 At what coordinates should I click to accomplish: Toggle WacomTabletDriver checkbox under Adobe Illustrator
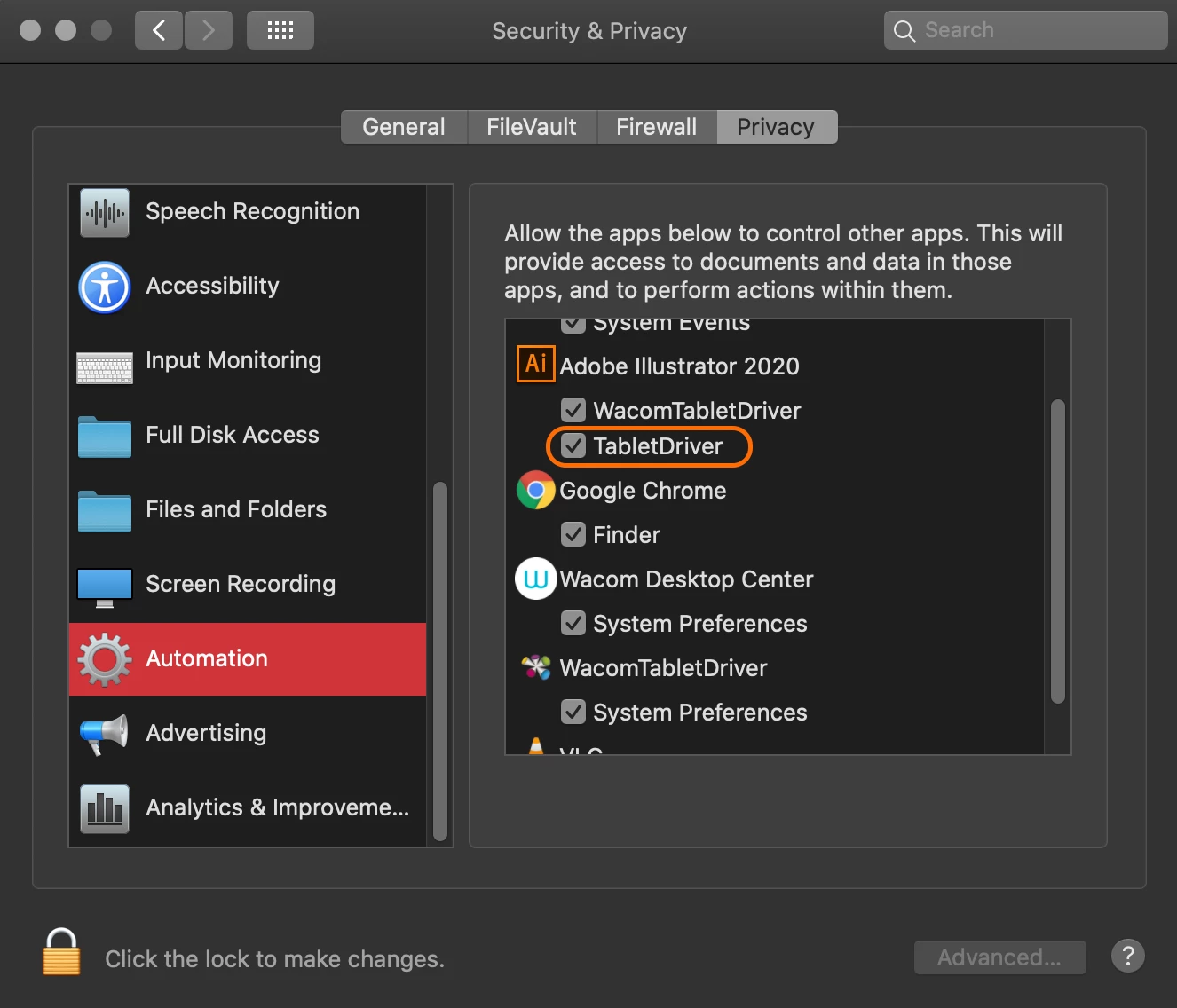pos(573,410)
